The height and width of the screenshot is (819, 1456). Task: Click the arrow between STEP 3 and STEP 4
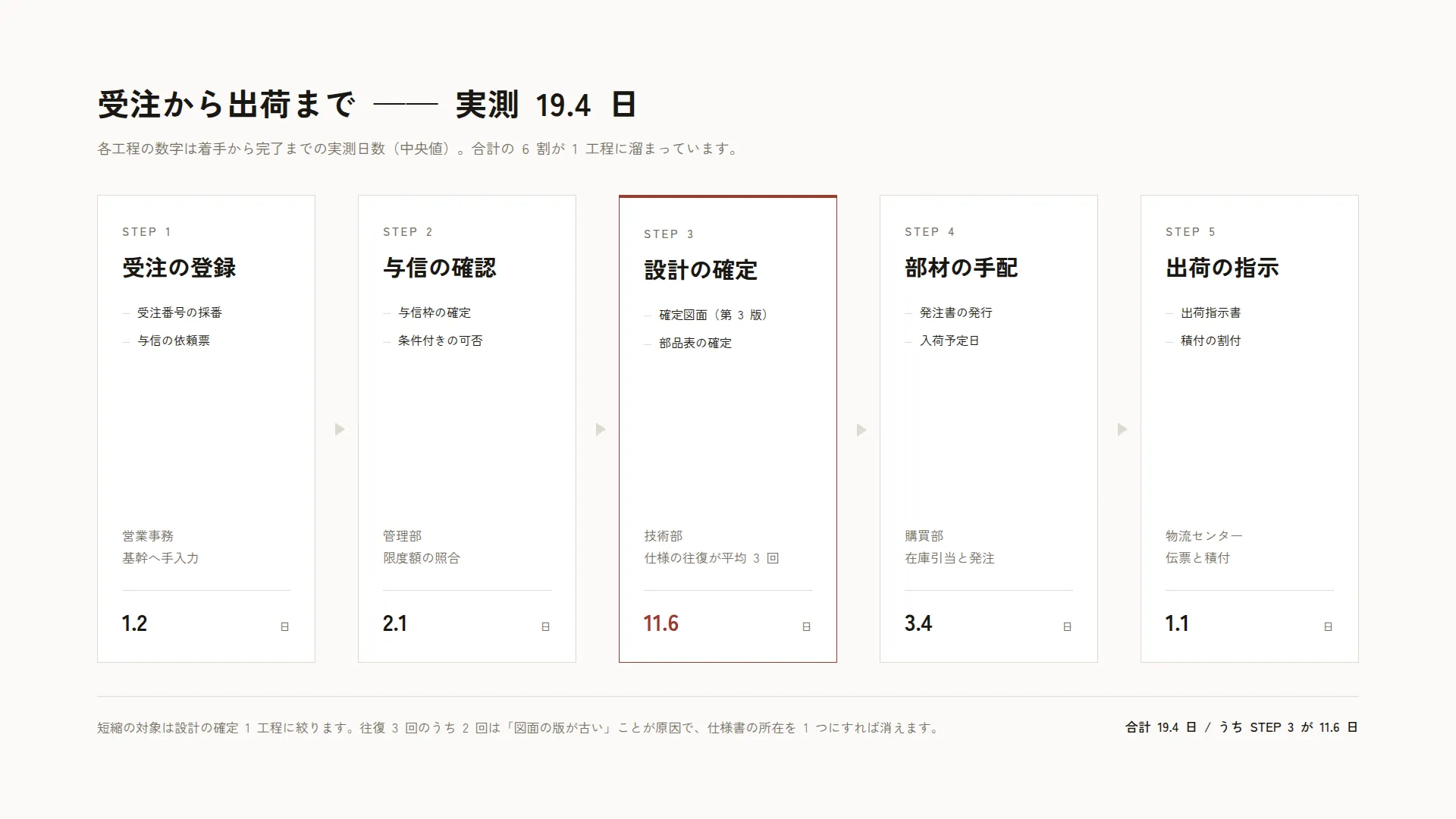861,430
